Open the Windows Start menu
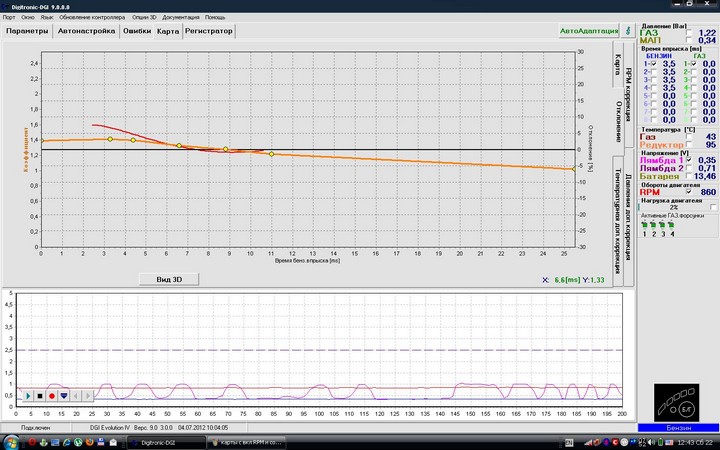The image size is (720, 450). pos(12,442)
